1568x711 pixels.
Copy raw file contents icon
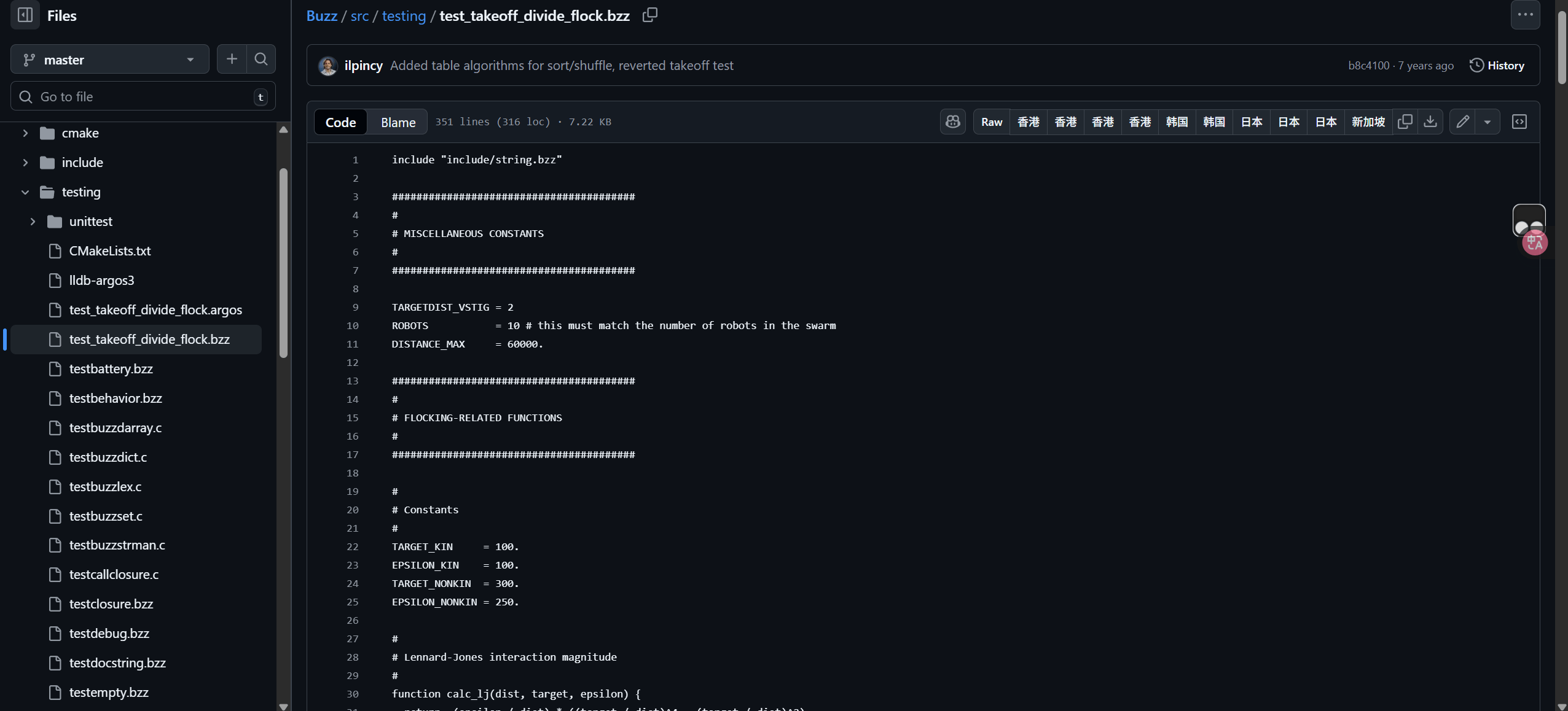[1405, 122]
